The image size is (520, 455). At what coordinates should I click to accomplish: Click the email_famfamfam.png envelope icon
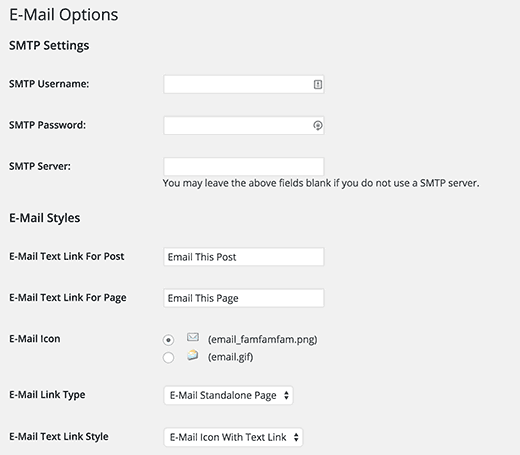point(193,337)
